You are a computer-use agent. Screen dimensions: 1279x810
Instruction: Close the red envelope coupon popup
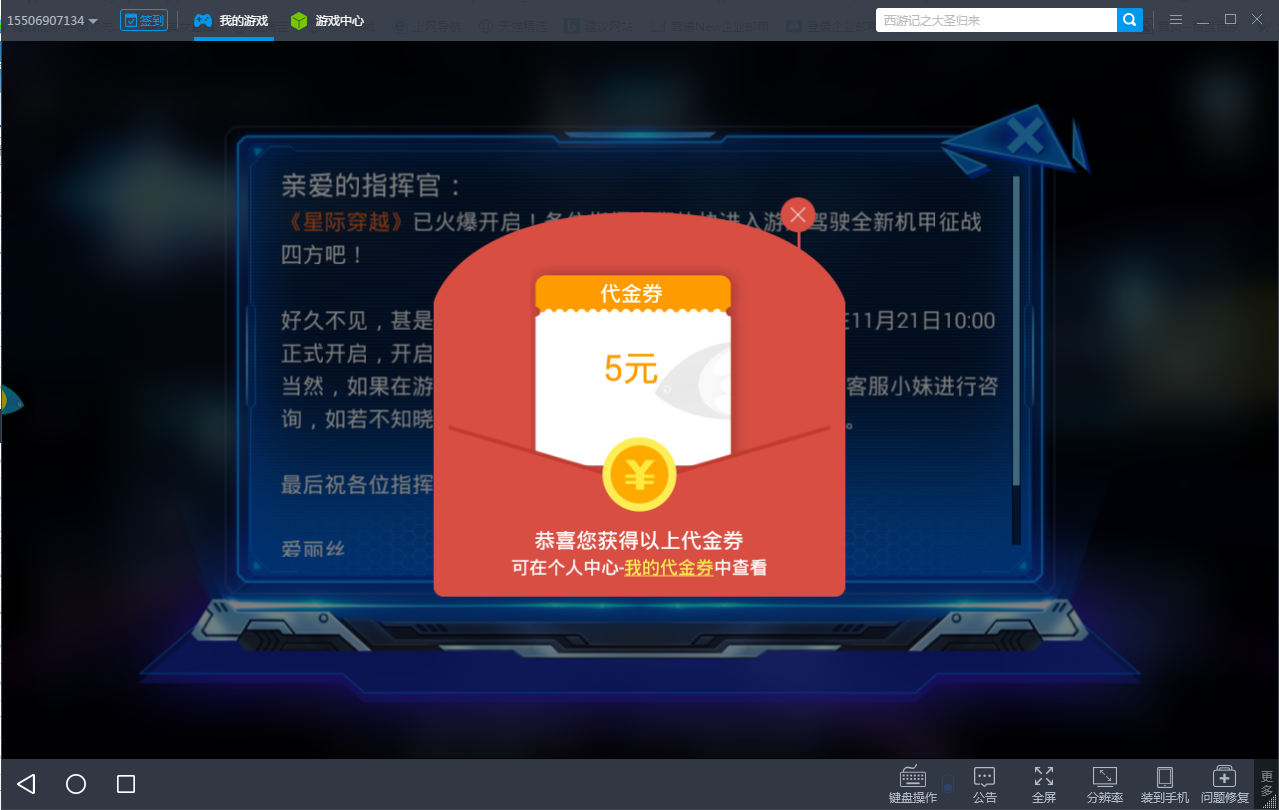tap(798, 214)
